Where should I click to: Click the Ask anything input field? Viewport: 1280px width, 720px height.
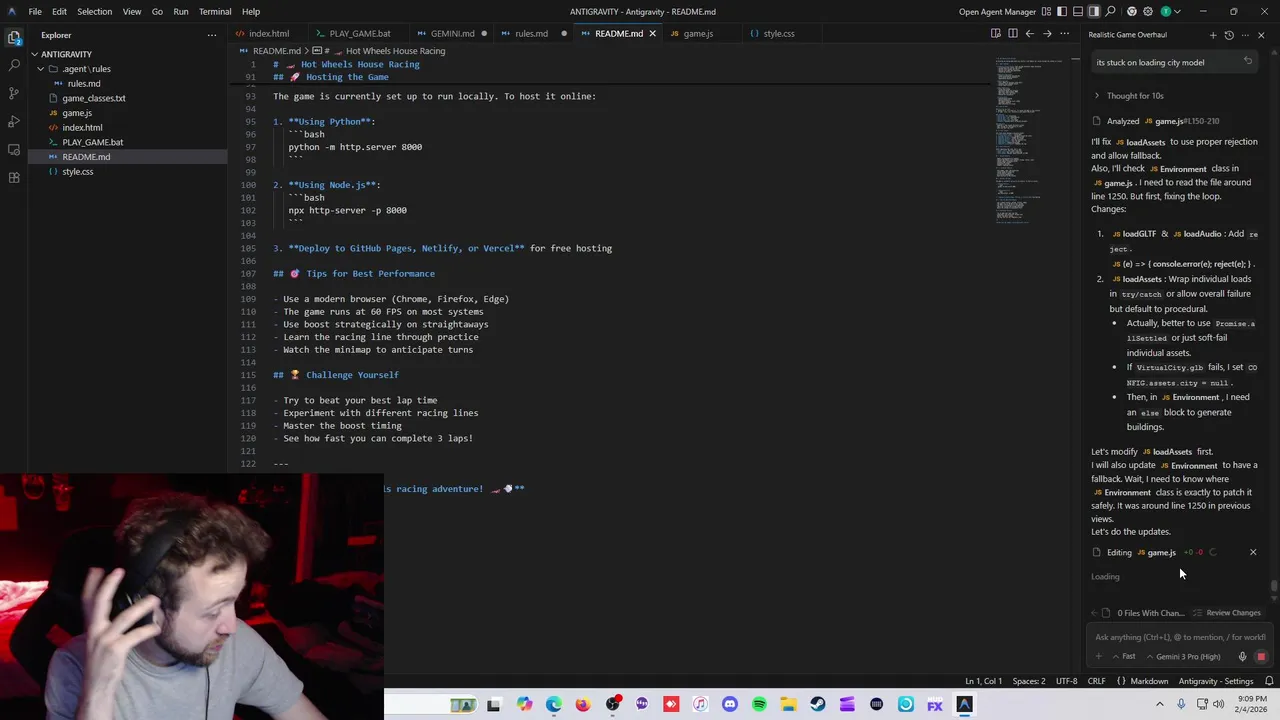coord(1179,637)
